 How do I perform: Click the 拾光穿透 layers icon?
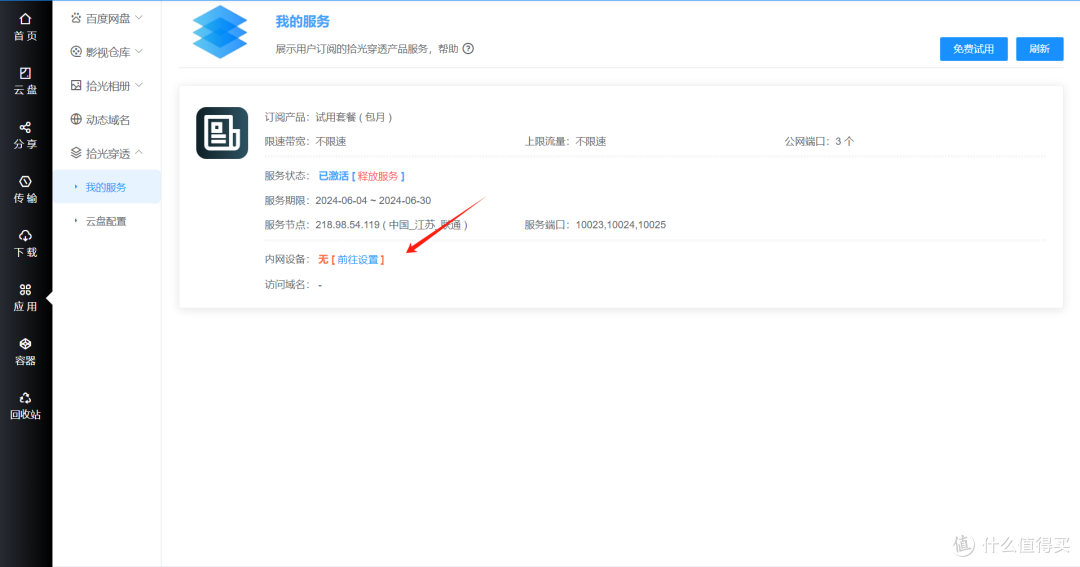(x=76, y=153)
